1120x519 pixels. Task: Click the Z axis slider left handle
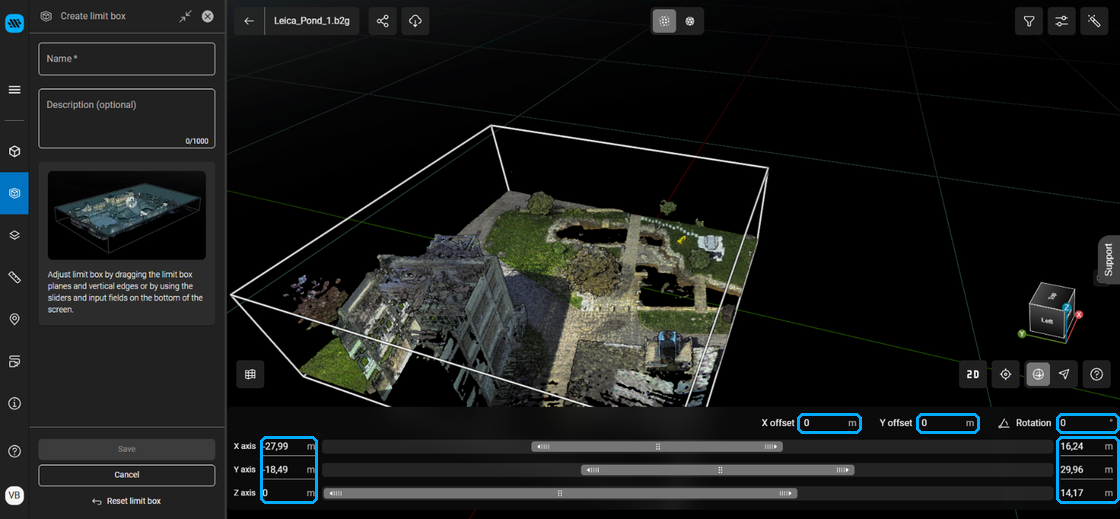336,493
